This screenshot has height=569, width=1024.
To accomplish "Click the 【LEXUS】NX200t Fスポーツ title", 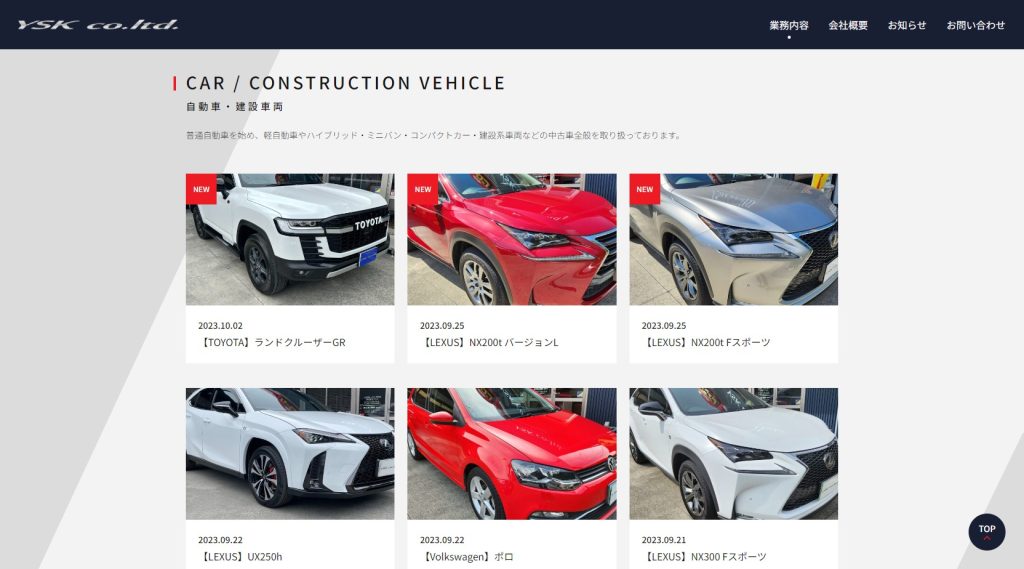I will click(x=706, y=342).
